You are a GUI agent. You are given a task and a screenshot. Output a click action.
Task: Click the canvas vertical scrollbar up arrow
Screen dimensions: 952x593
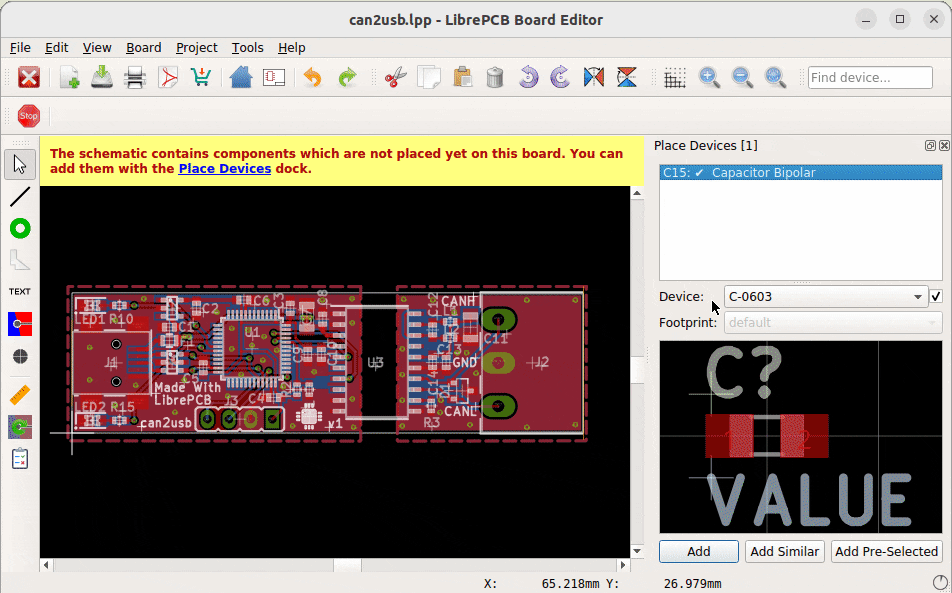pos(637,194)
